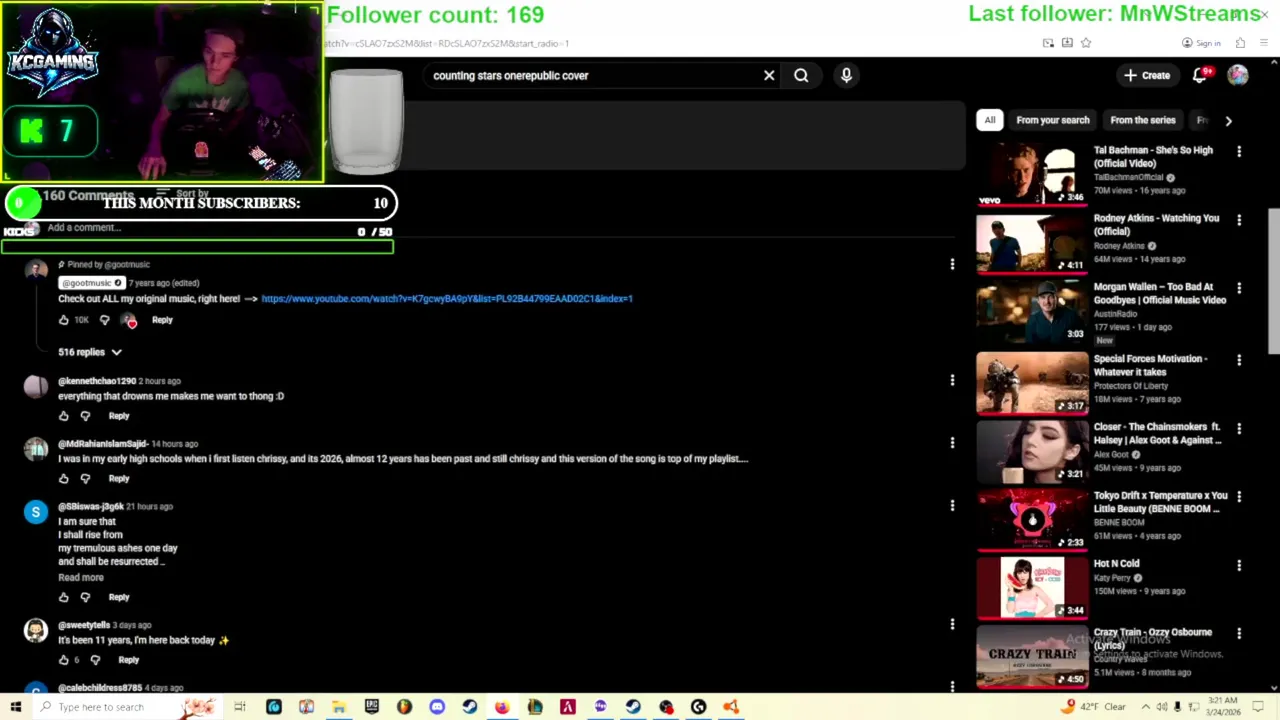Screen dimensions: 1280x720
Task: Open the browser extensions puzzle icon
Action: point(1240,43)
